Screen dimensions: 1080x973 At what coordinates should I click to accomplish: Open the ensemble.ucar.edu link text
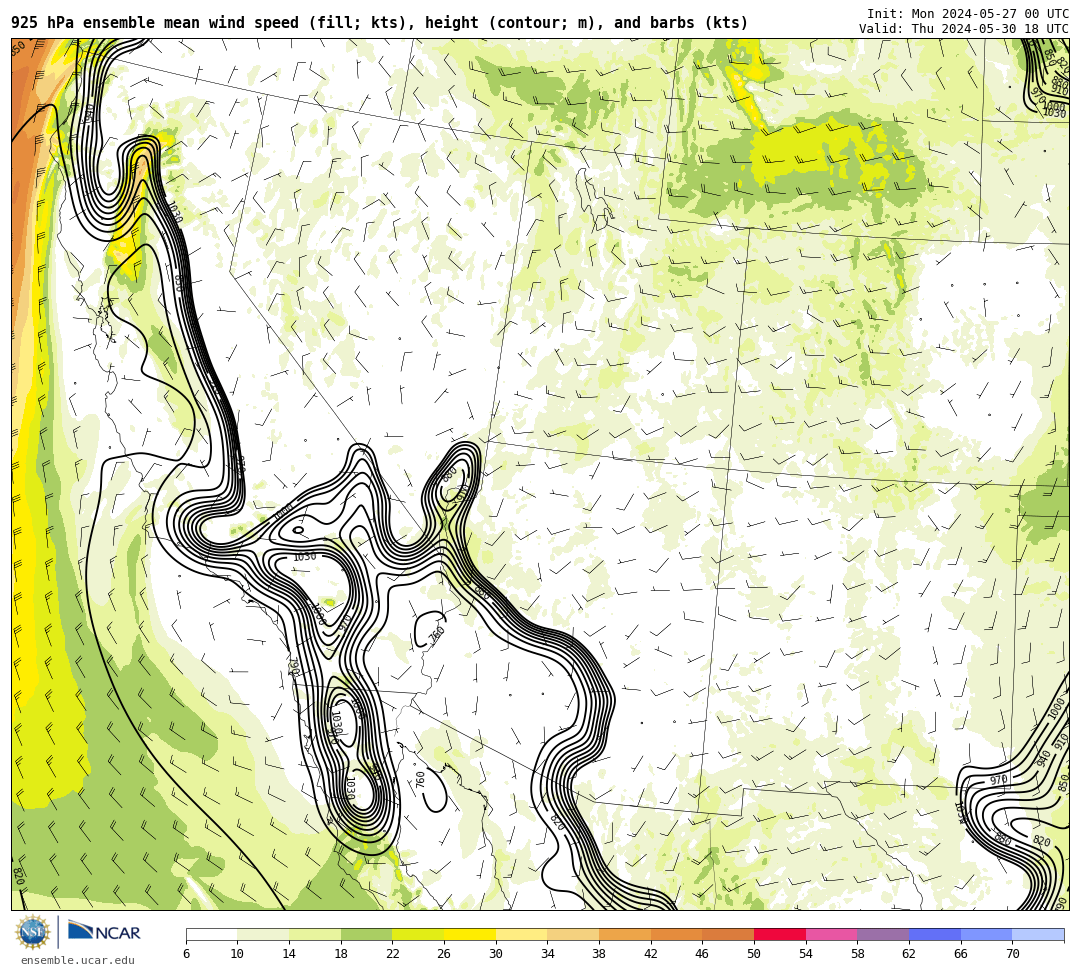(x=78, y=960)
